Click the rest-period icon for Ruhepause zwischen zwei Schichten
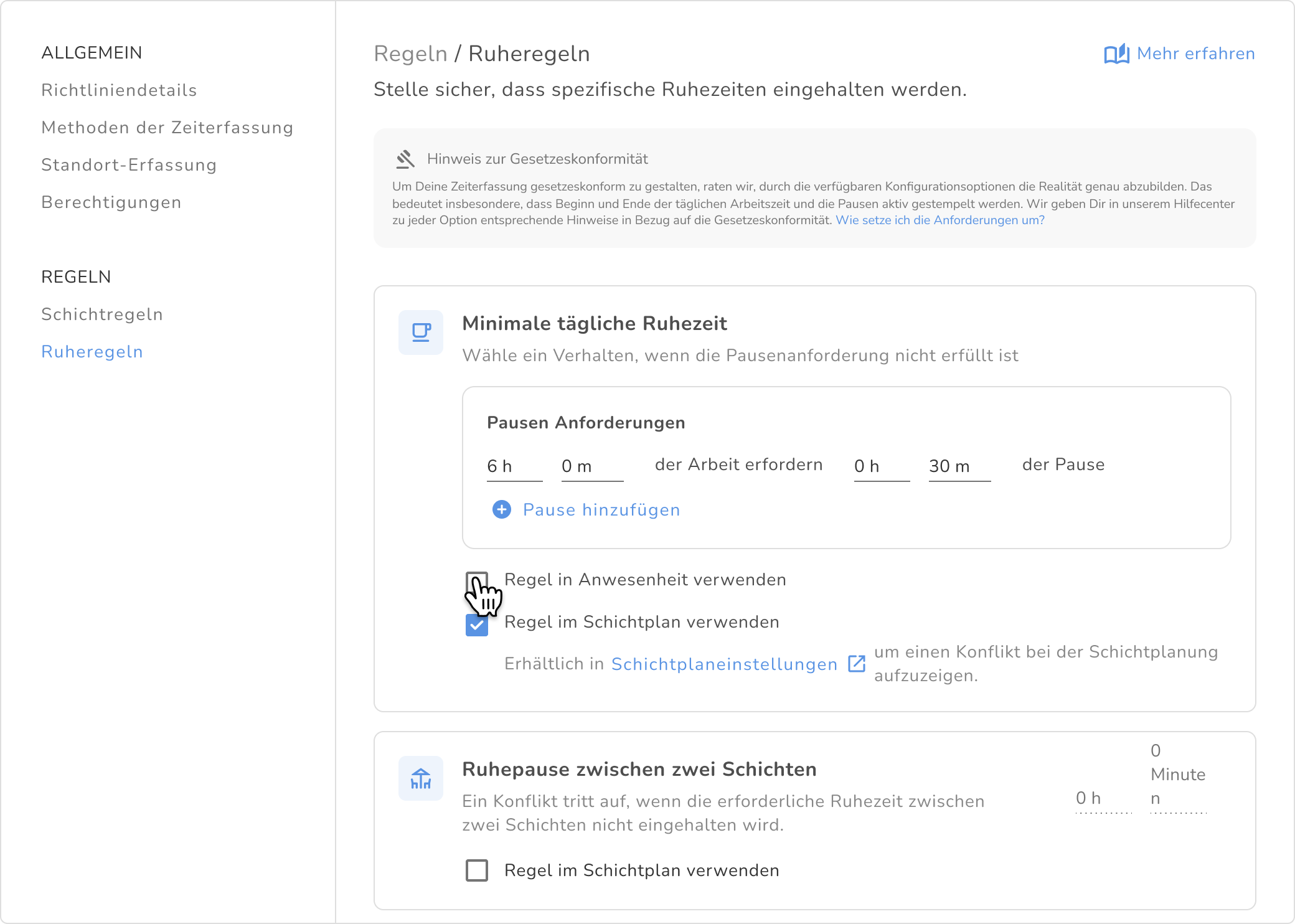 click(x=421, y=778)
